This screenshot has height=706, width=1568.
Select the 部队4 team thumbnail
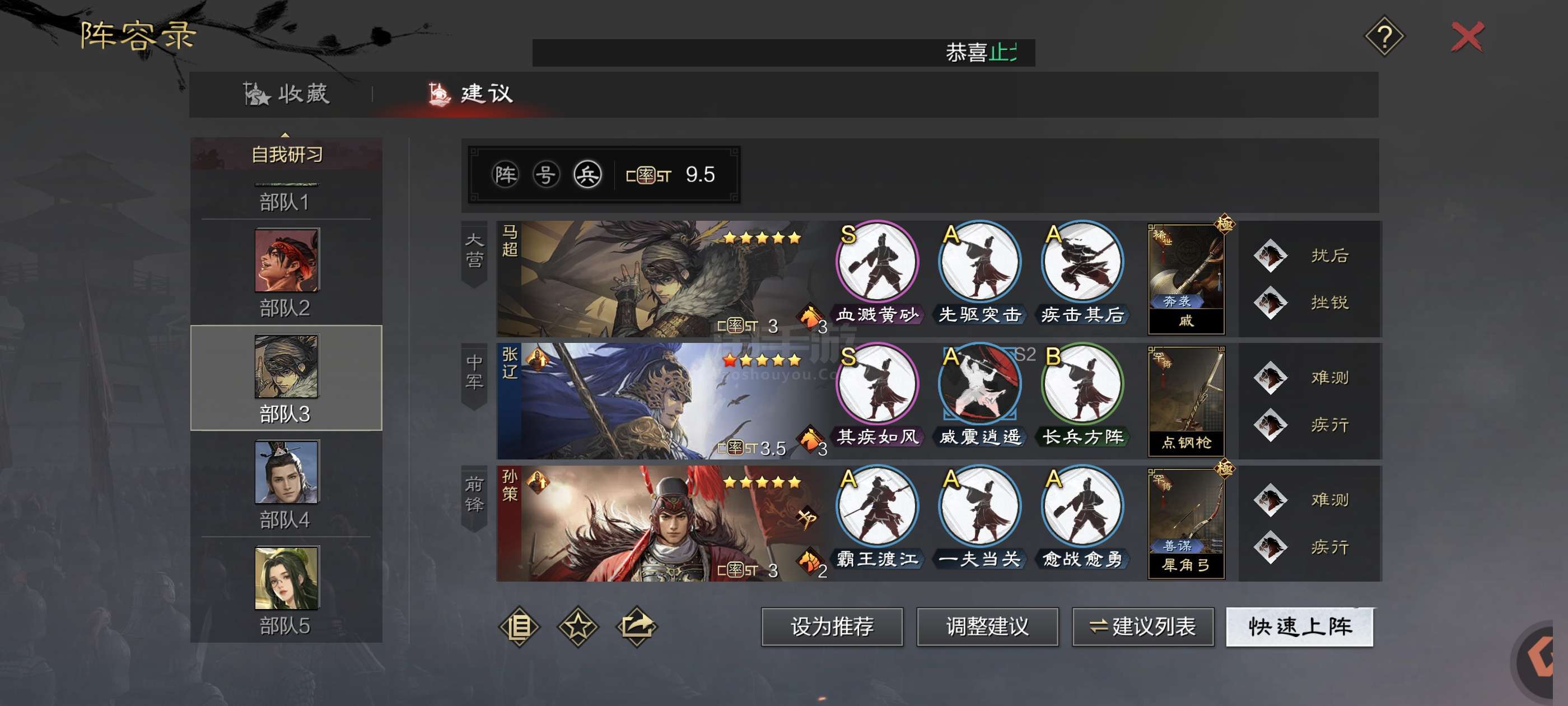pyautogui.click(x=286, y=473)
